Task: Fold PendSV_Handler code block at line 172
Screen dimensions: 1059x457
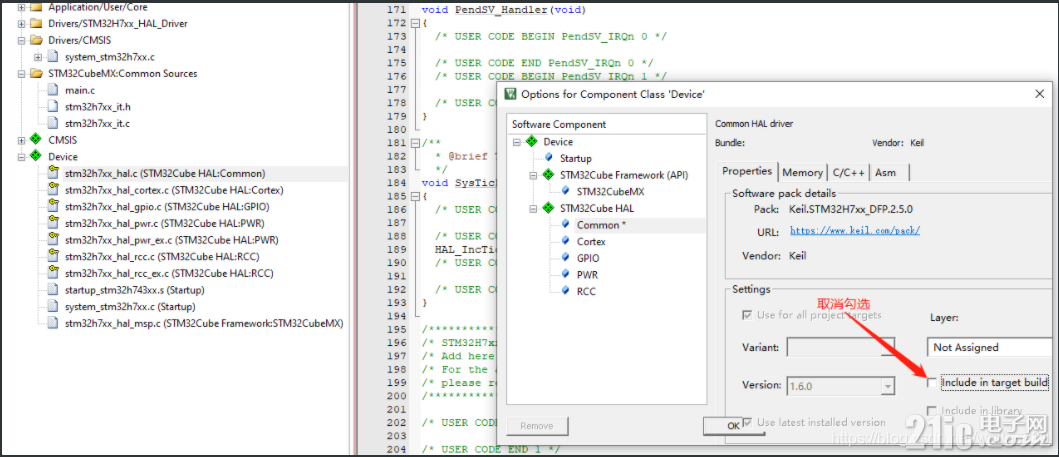Action: 414,23
